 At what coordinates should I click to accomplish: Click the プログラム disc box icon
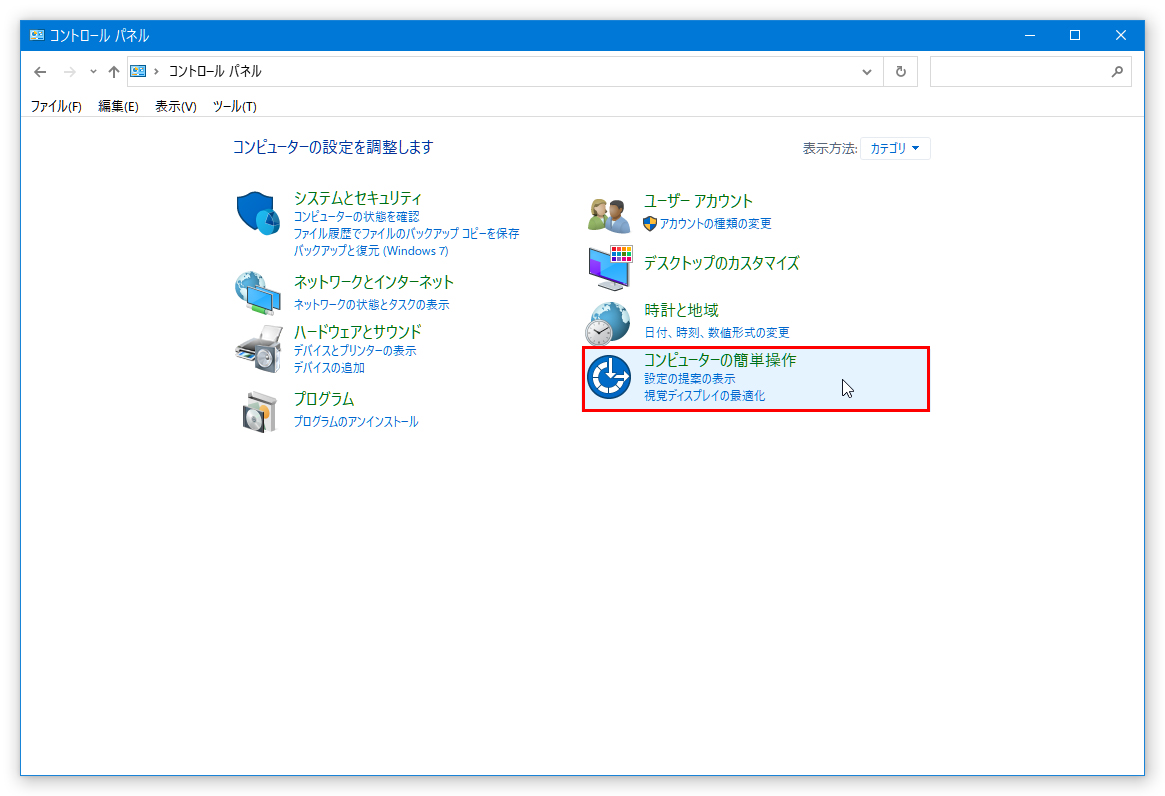click(x=259, y=412)
